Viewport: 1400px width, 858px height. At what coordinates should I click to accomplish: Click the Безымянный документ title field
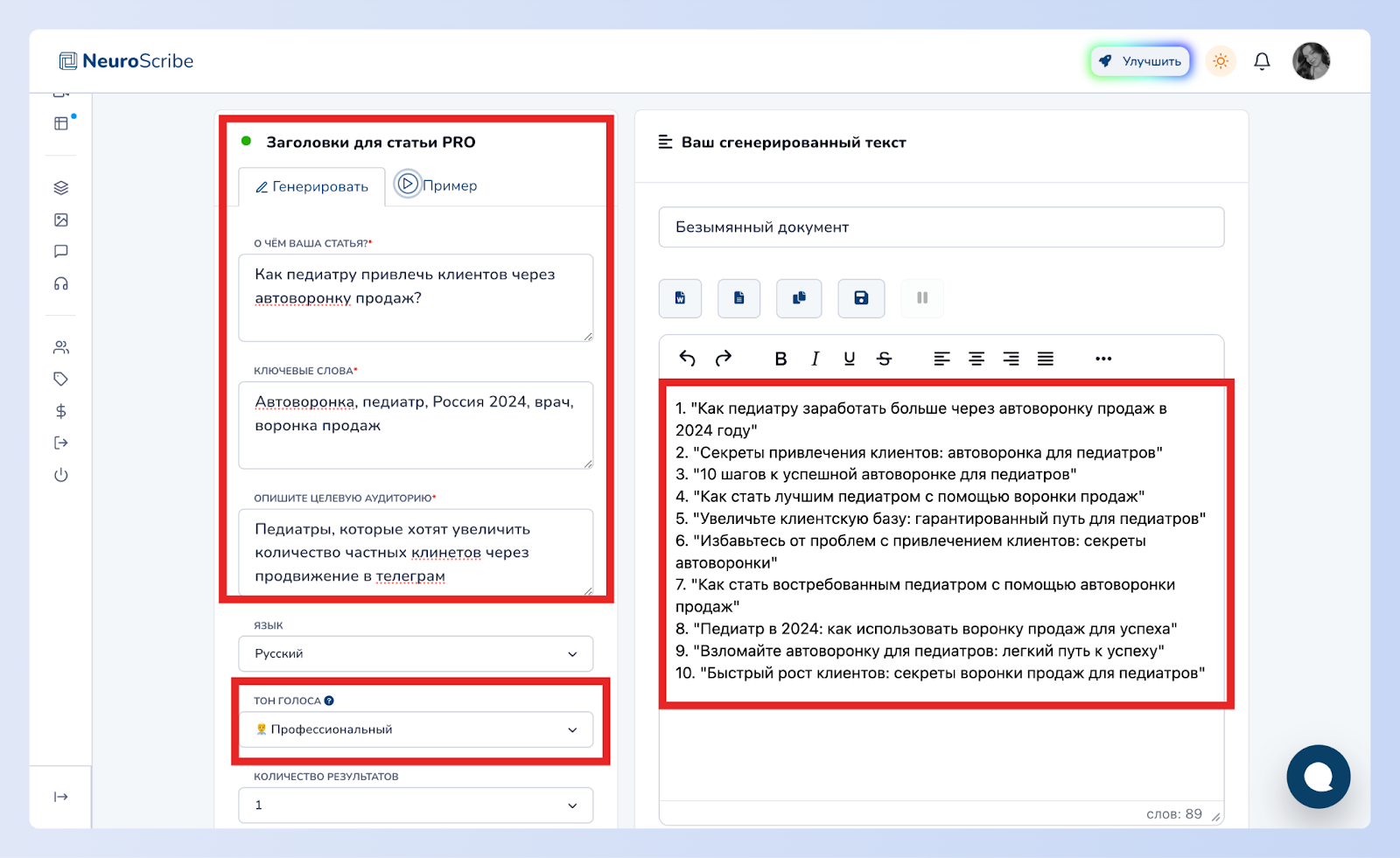[941, 227]
